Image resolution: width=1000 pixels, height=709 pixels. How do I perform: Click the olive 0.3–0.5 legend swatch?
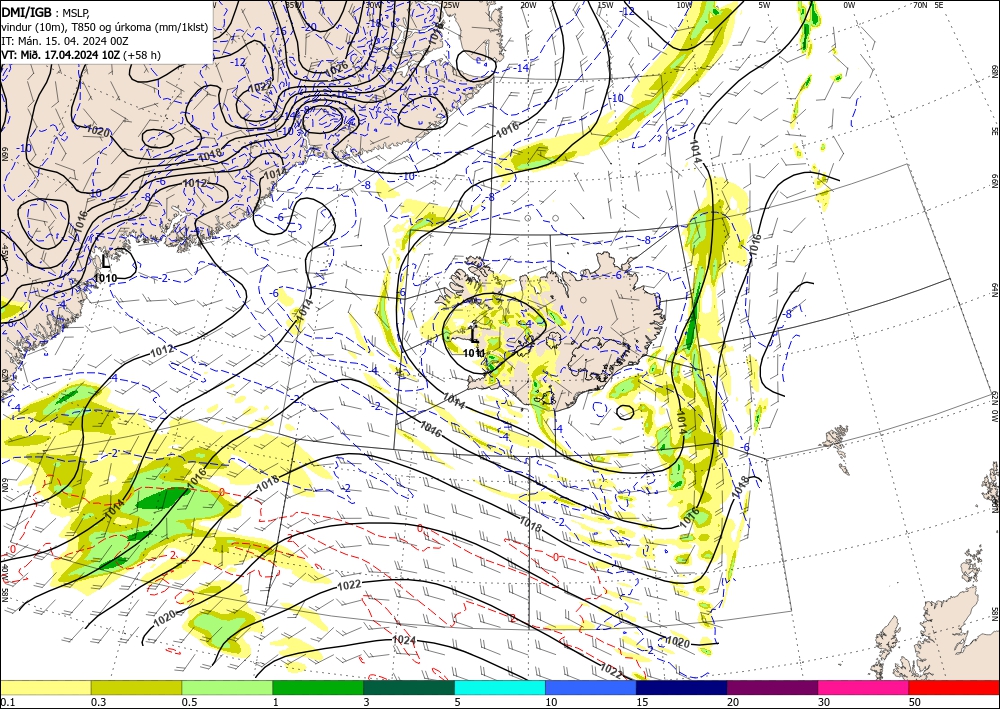coord(136,687)
